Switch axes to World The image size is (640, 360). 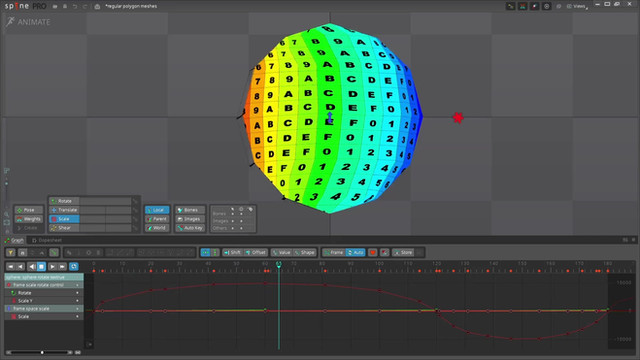coord(157,228)
